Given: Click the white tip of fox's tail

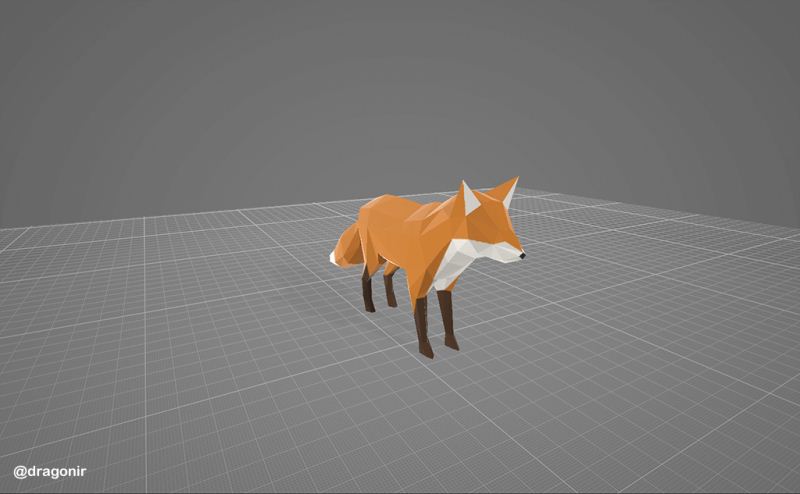Looking at the screenshot, I should click(334, 258).
